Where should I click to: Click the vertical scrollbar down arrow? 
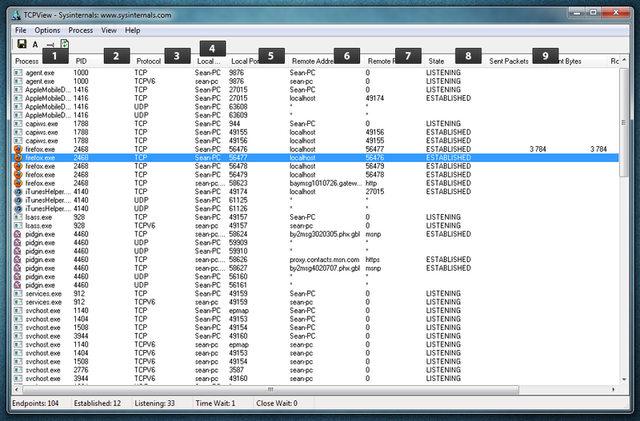pyautogui.click(x=624, y=379)
